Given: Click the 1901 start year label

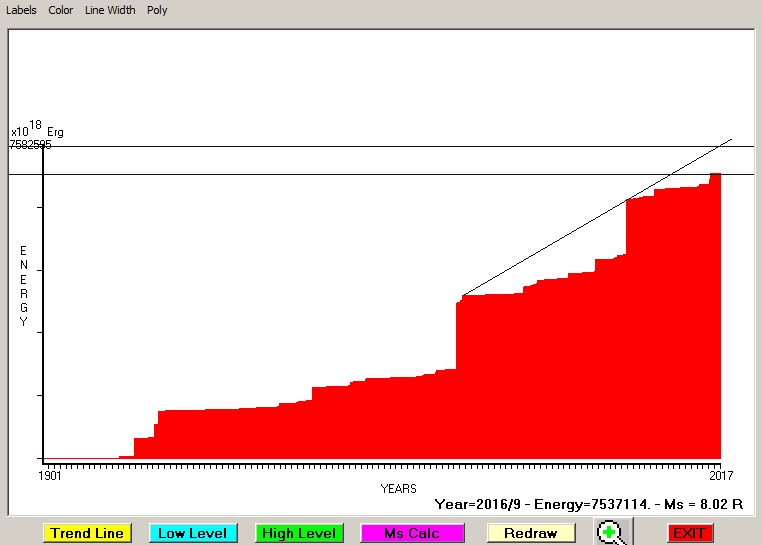Looking at the screenshot, I should pyautogui.click(x=50, y=475).
